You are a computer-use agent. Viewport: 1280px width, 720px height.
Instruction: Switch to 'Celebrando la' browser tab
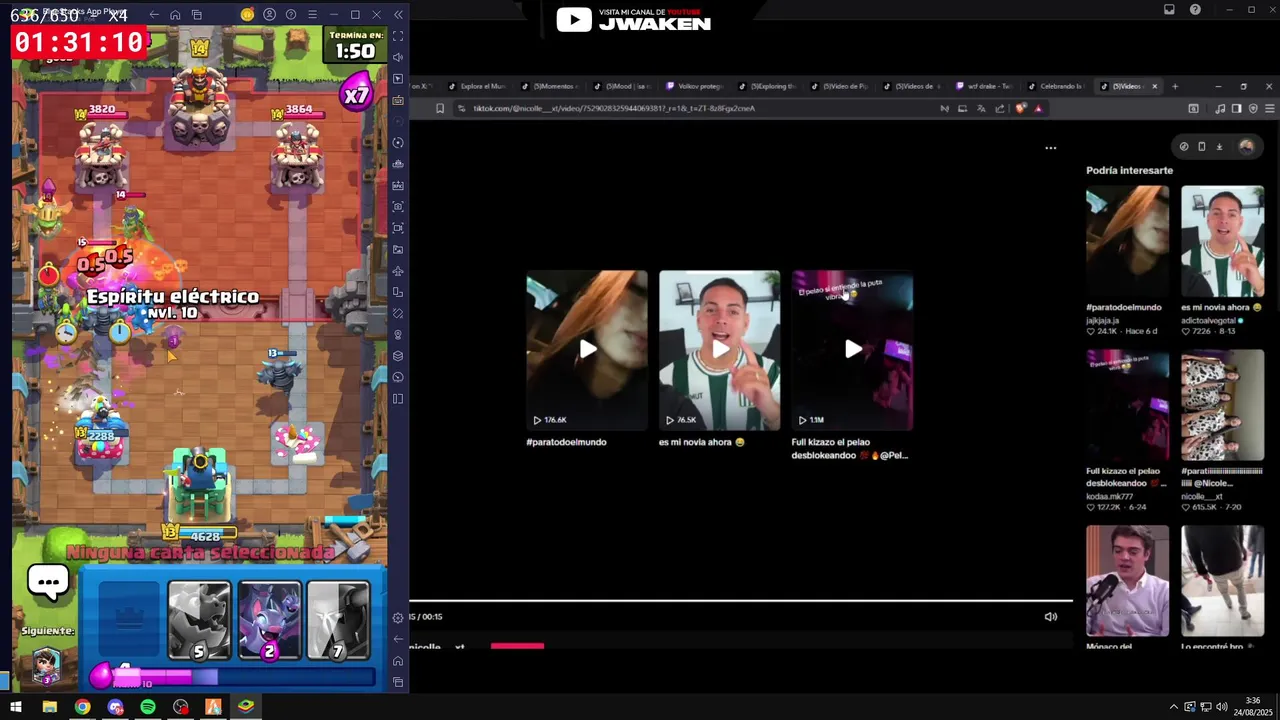coord(1057,86)
